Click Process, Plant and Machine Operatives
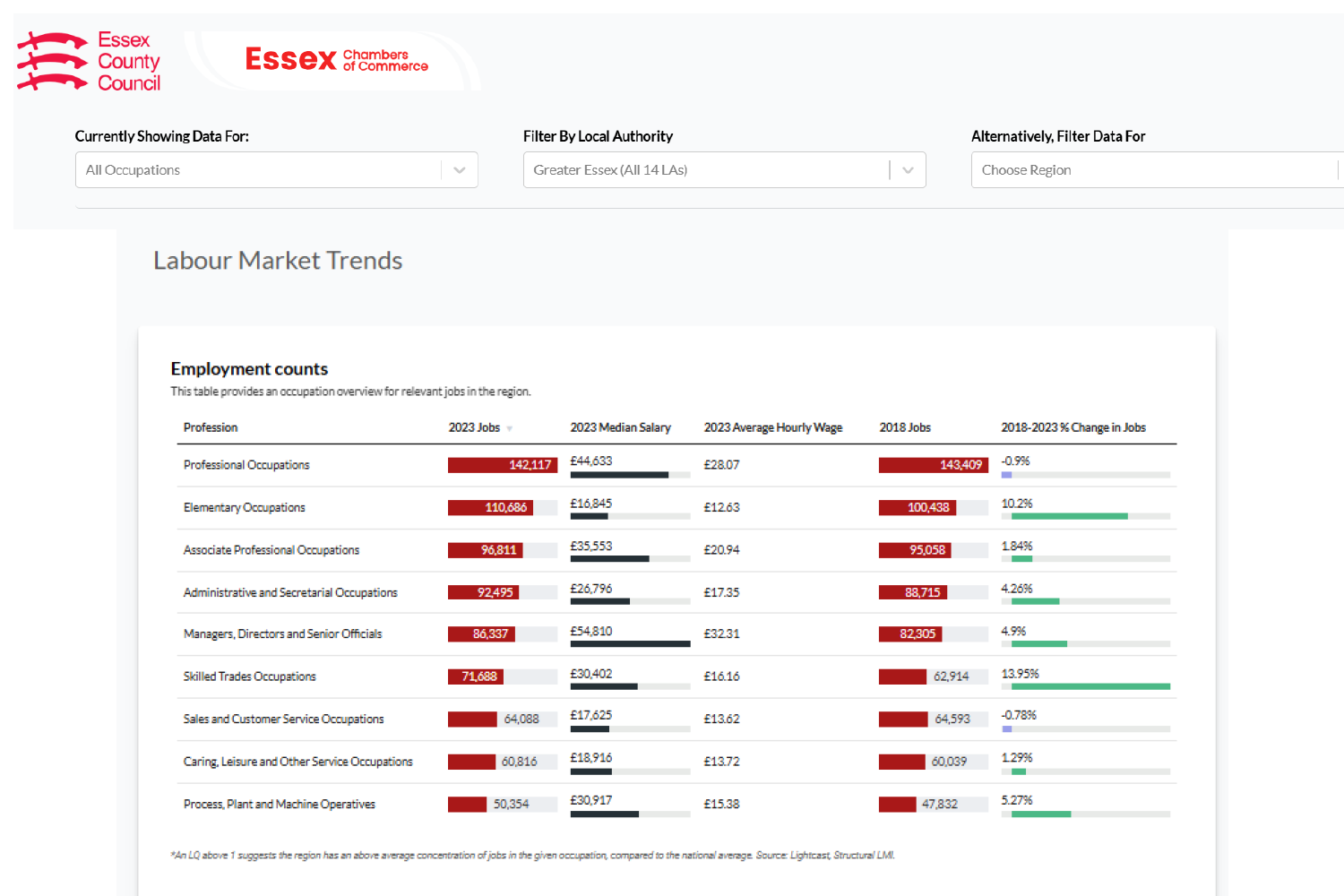Image resolution: width=1344 pixels, height=896 pixels. click(279, 805)
